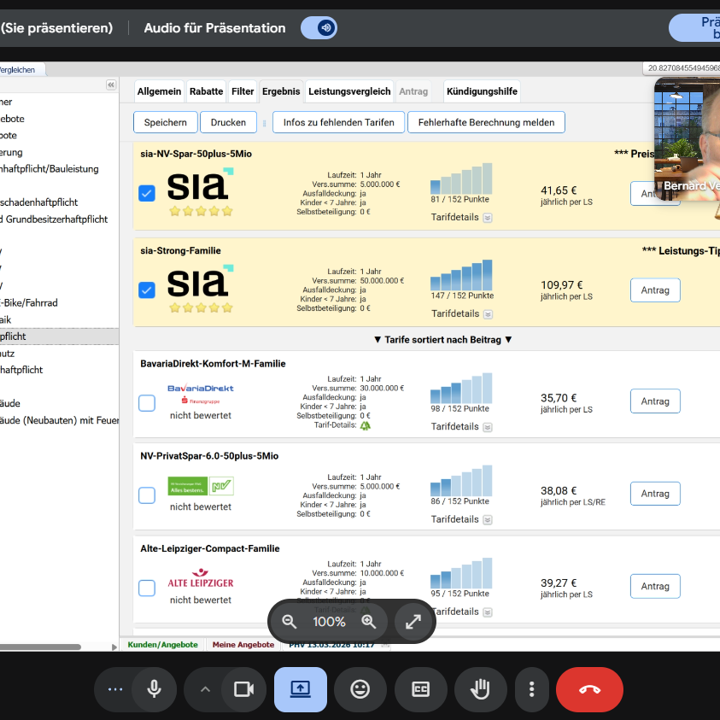720x720 pixels.
Task: Turn off the camera
Action: coord(243,689)
